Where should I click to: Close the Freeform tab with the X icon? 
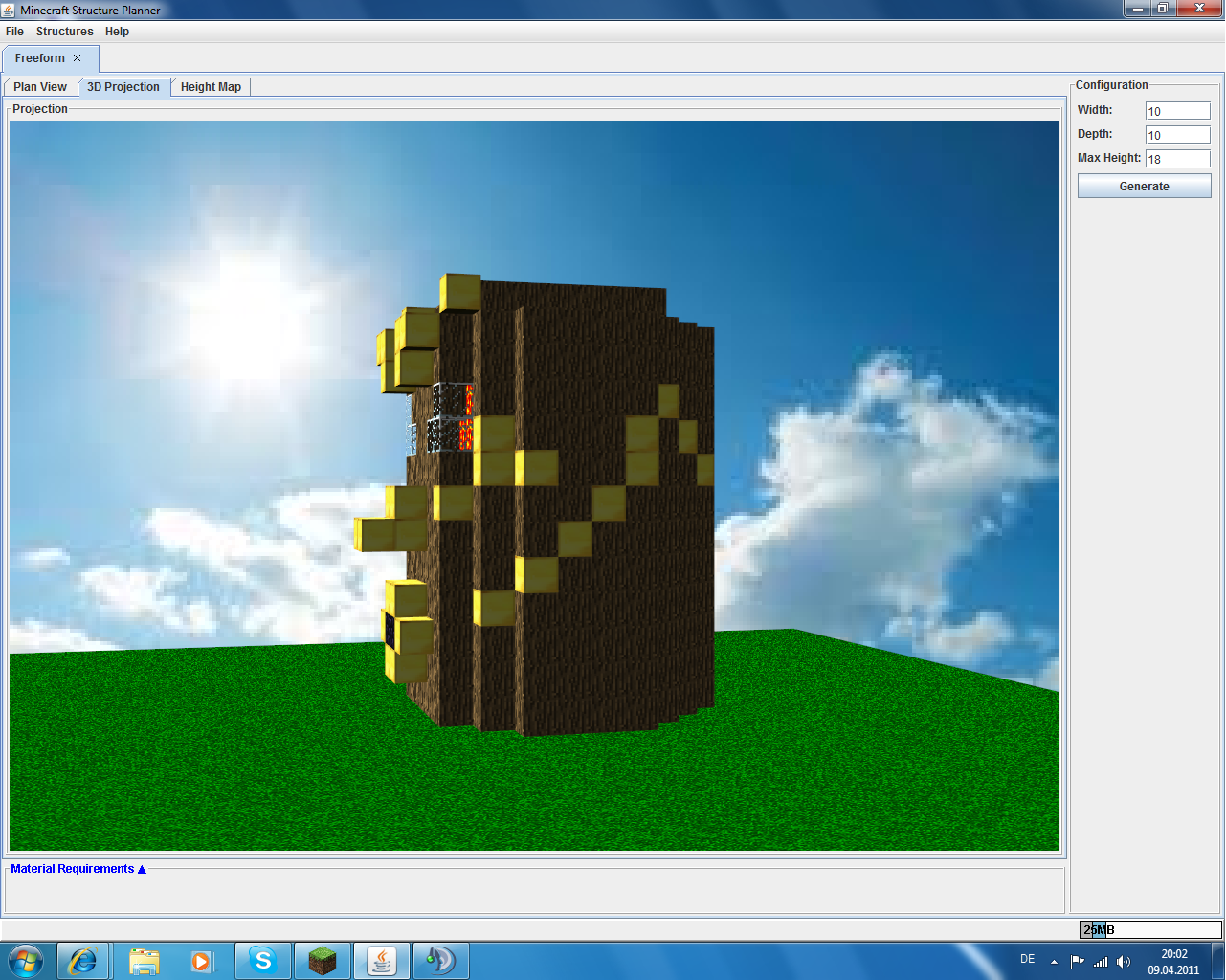[78, 58]
